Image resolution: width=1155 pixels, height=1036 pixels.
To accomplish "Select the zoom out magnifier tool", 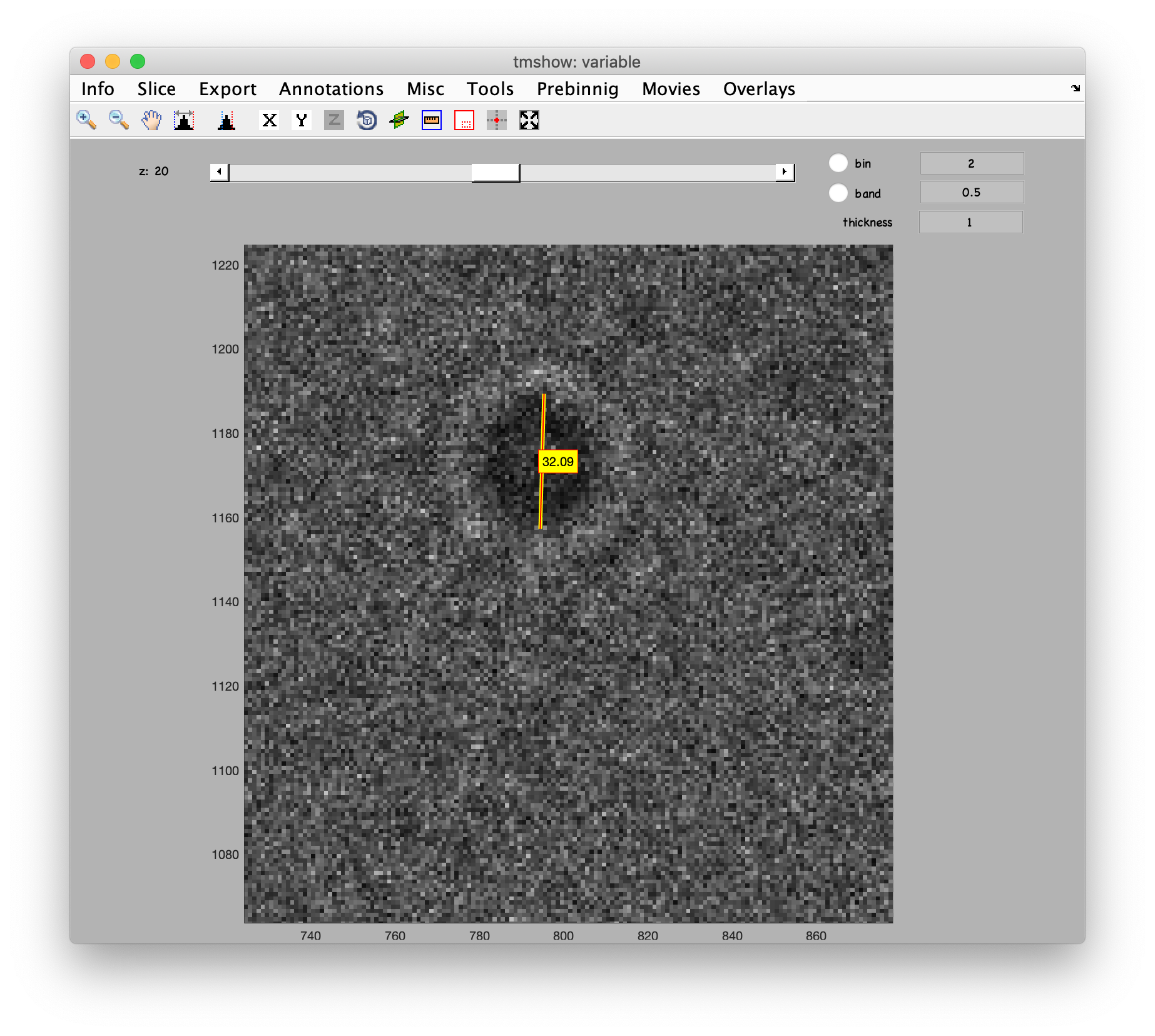I will tap(119, 120).
